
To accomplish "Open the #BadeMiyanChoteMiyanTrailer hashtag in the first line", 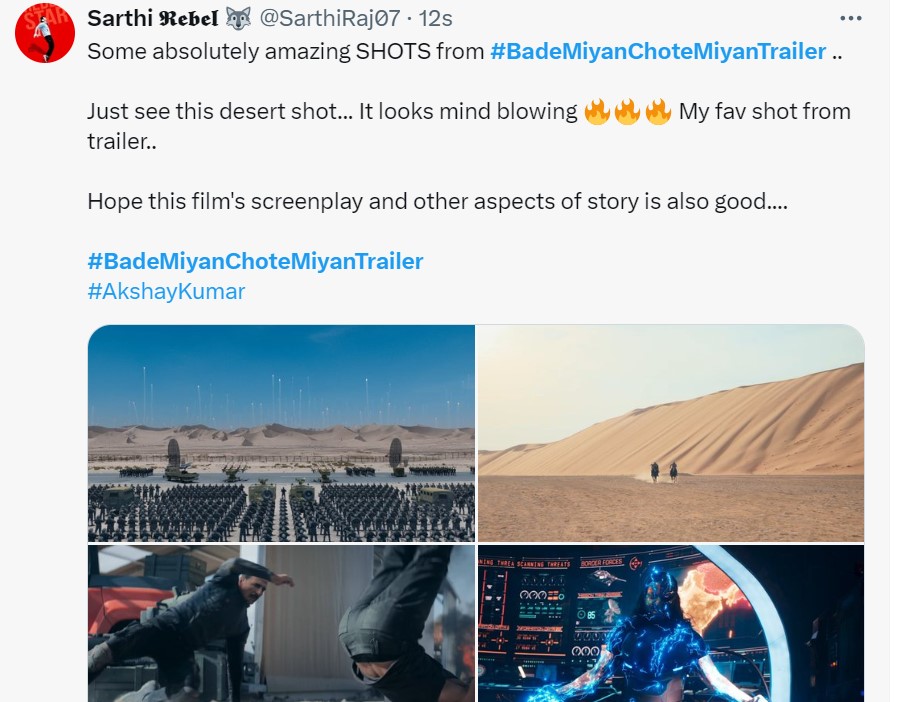I will click(x=659, y=51).
